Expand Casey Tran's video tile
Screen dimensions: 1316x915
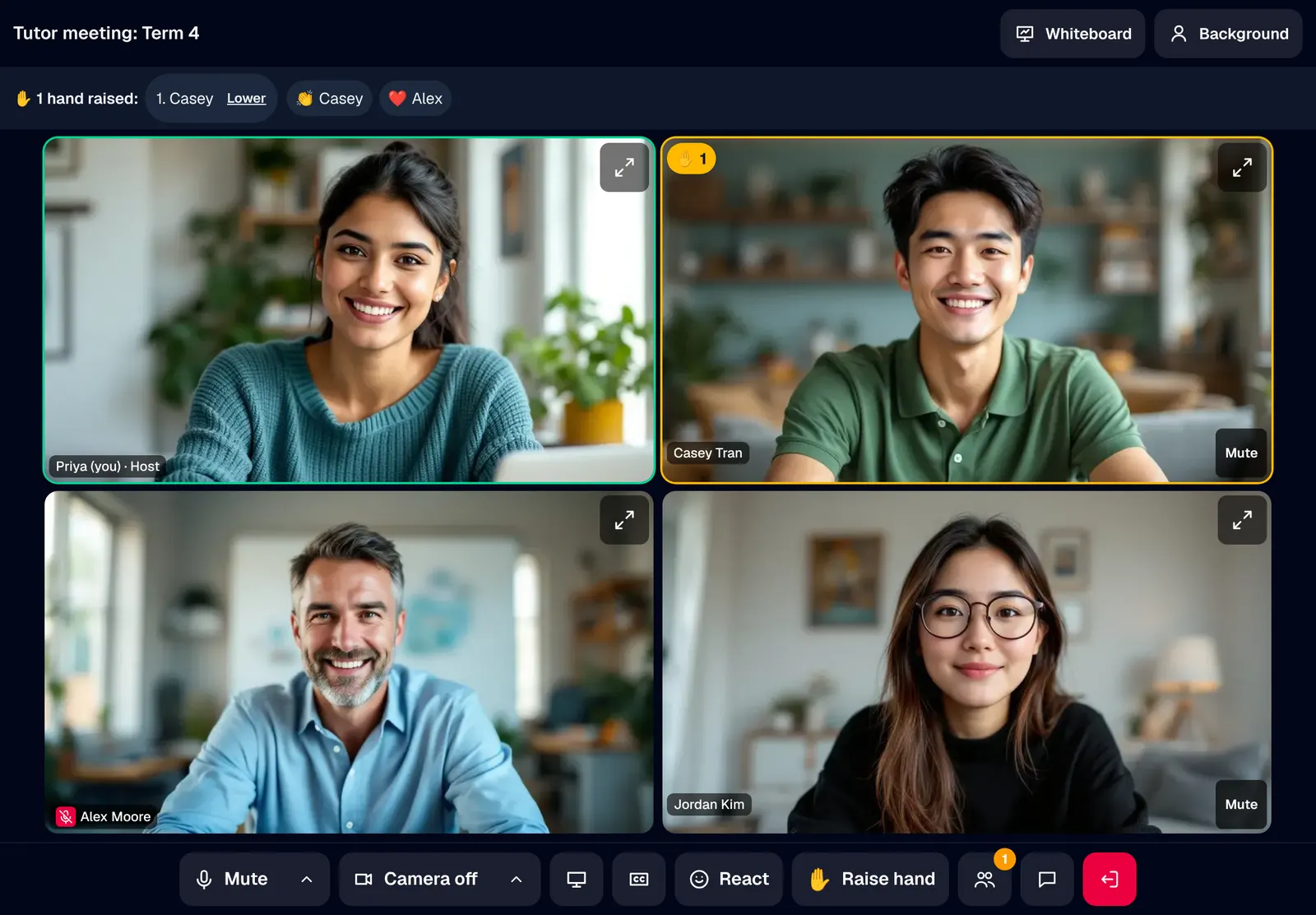1242,168
